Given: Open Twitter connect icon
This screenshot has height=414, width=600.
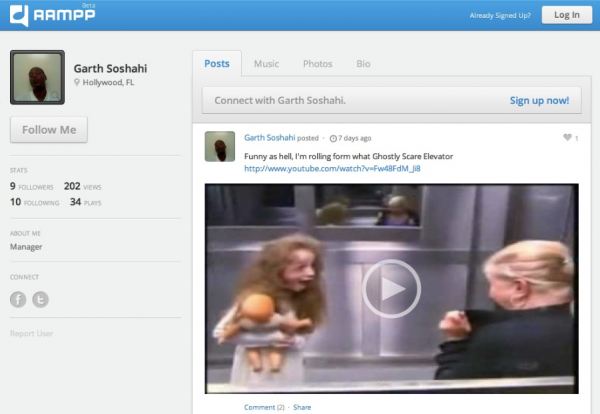Looking at the screenshot, I should [x=41, y=300].
